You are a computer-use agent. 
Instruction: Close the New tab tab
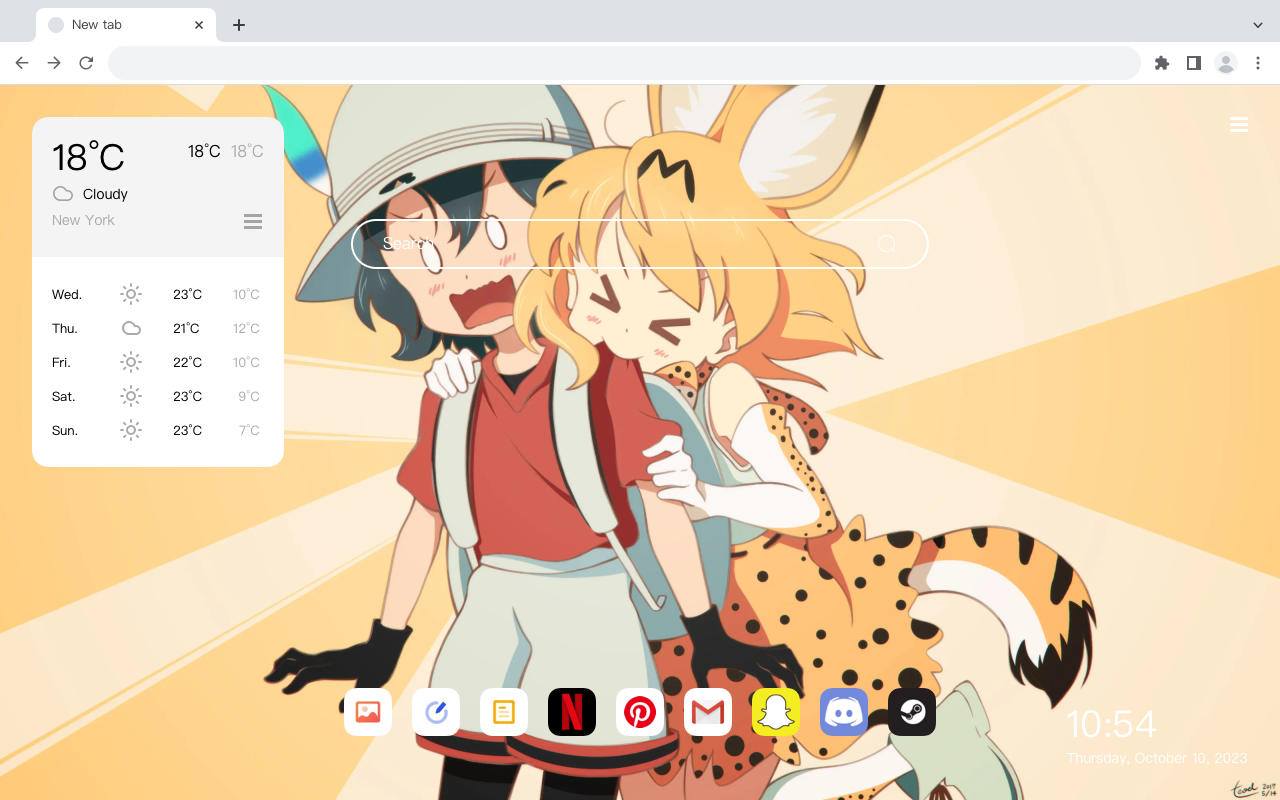[x=199, y=25]
